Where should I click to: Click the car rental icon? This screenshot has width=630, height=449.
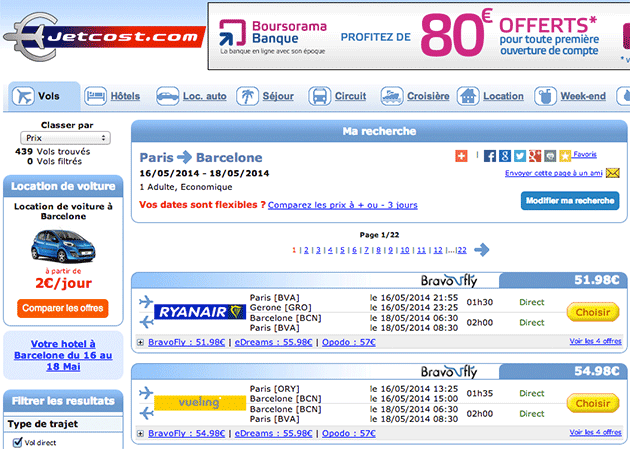coord(167,96)
